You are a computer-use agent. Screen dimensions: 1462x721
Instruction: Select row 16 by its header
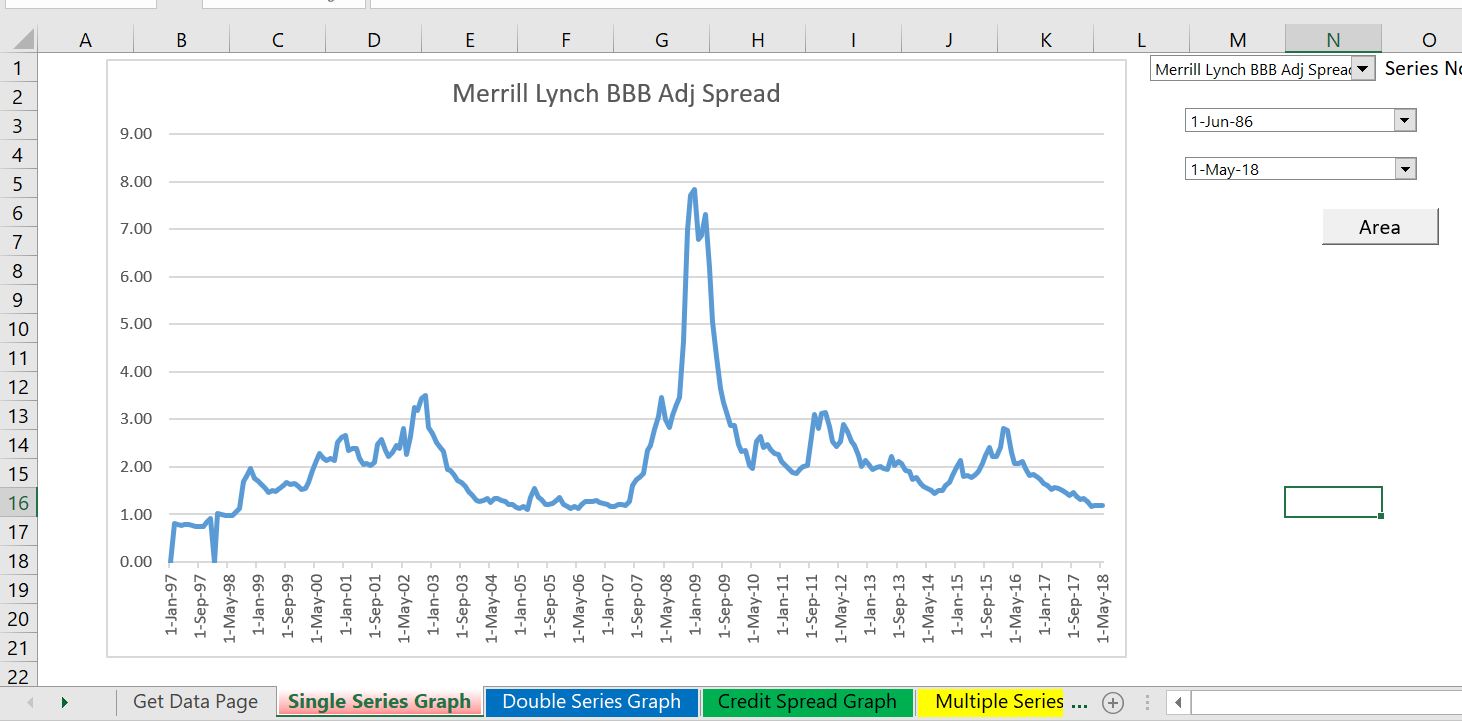click(17, 503)
